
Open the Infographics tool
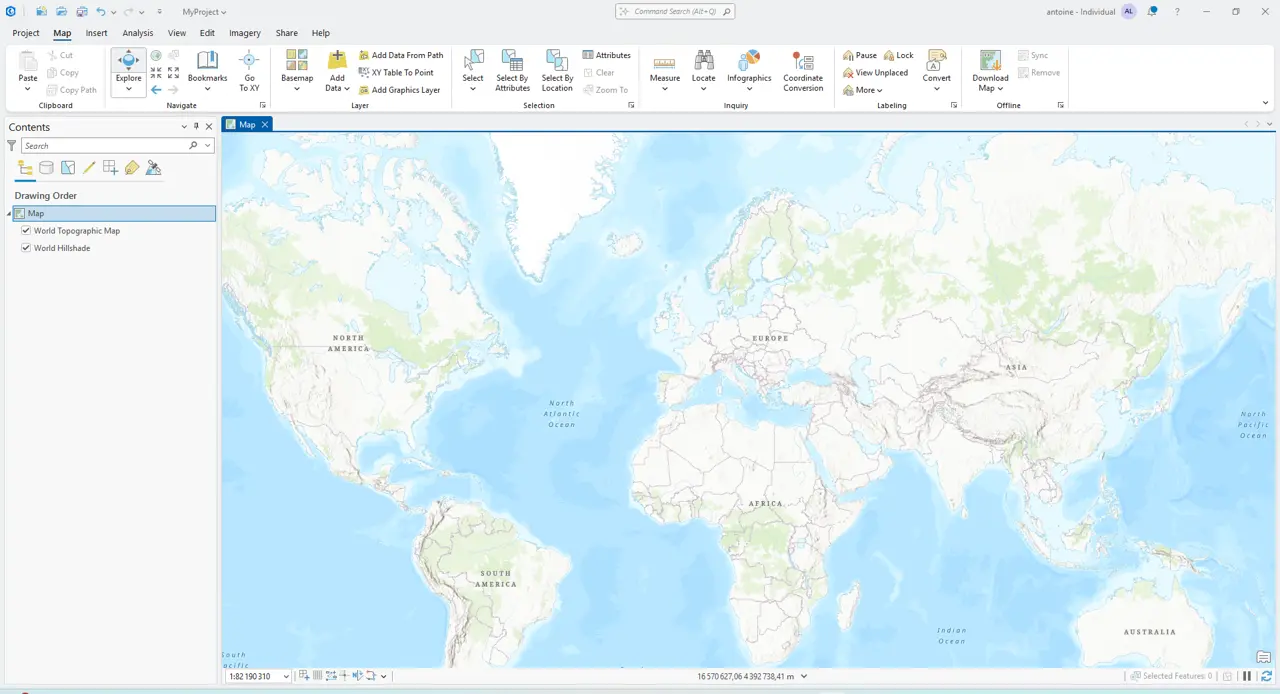(749, 70)
